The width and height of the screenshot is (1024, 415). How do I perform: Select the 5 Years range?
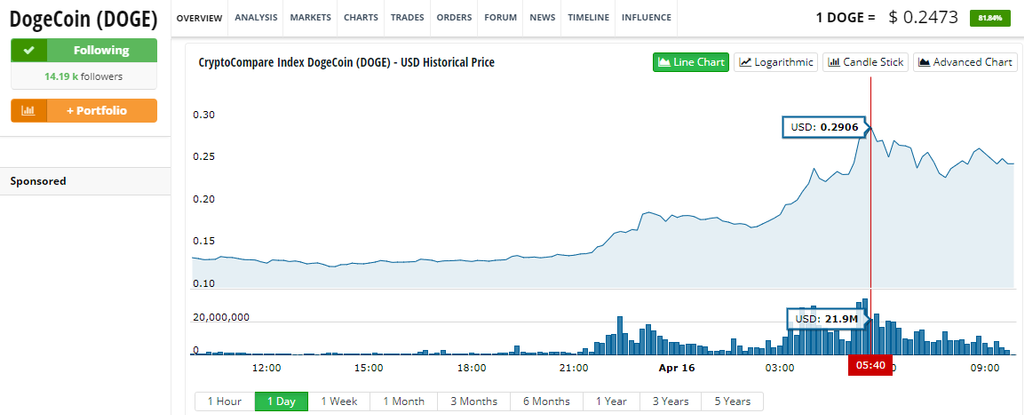pos(732,401)
